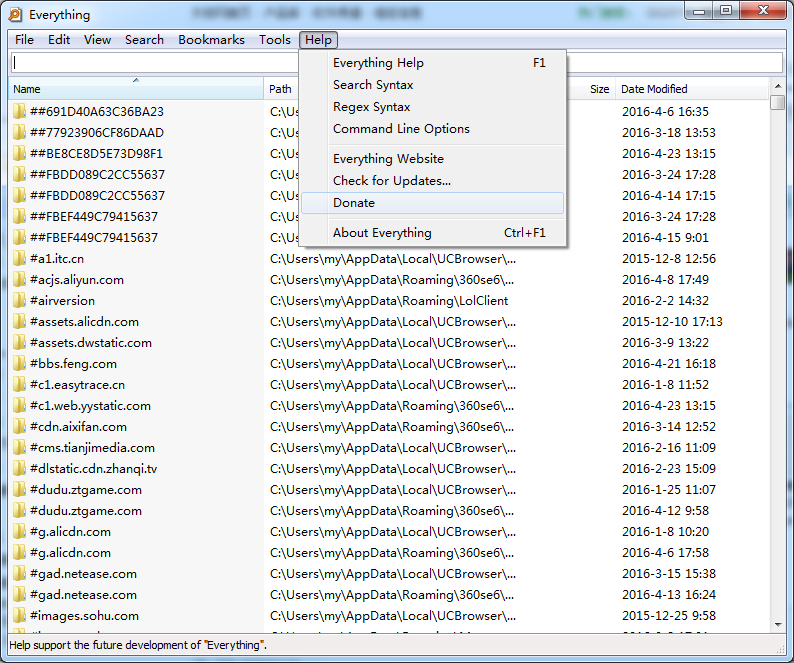Sort by the Path column header
Viewport: 794px width, 663px height.
click(x=281, y=89)
